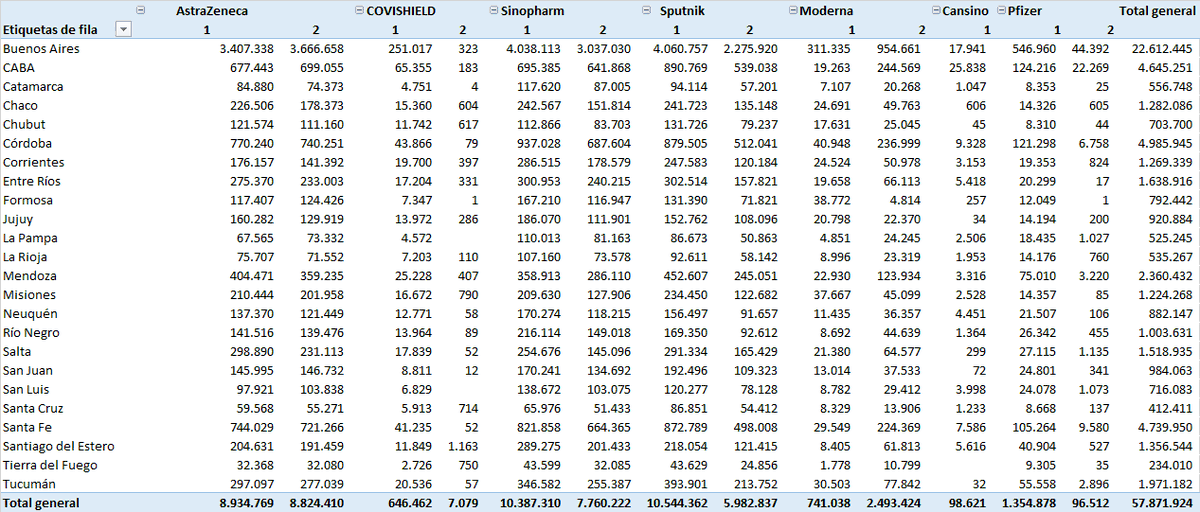
Task: Select the Jujuy row label
Action: coord(18,219)
